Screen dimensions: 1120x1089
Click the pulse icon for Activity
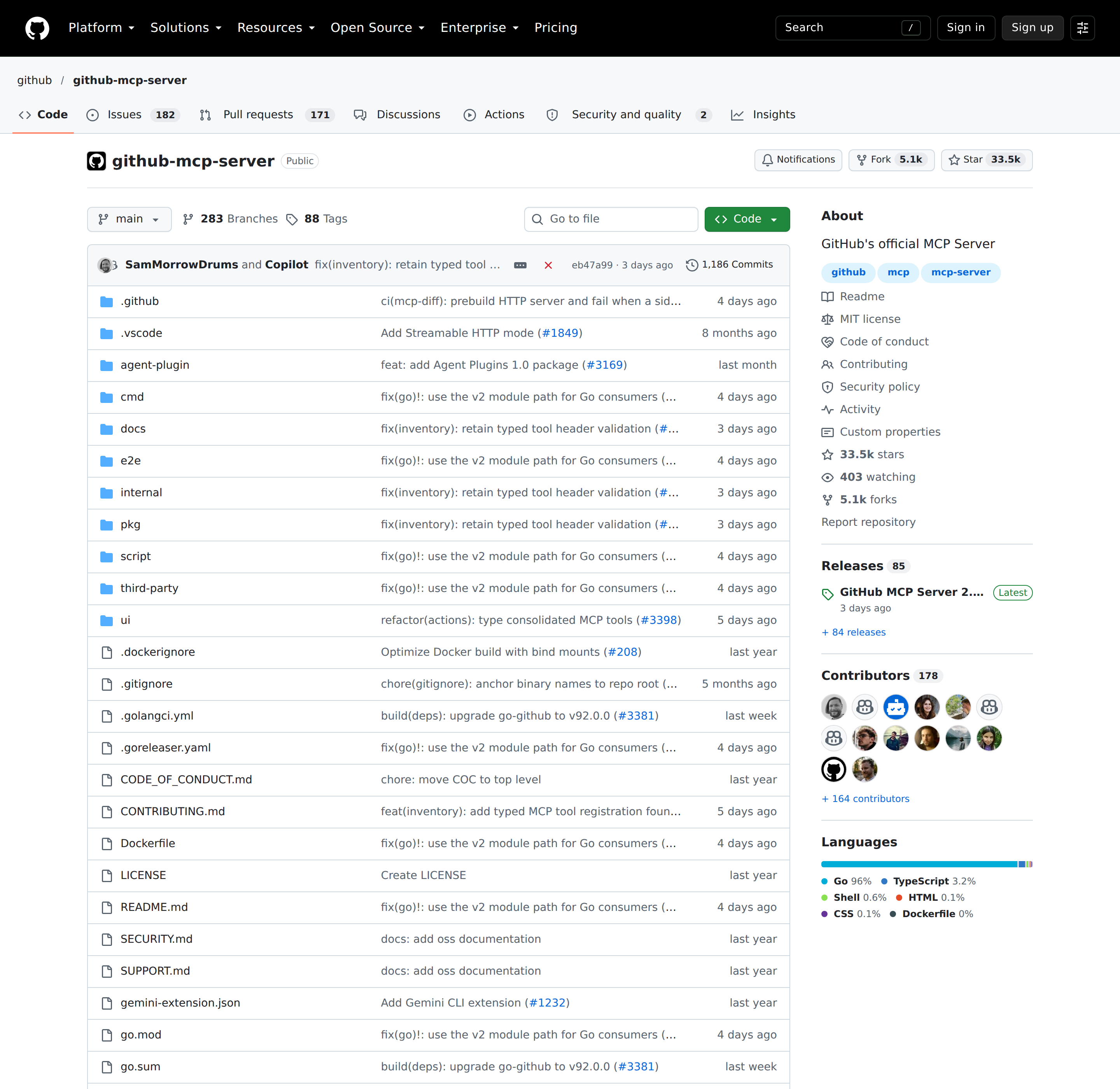click(x=827, y=410)
